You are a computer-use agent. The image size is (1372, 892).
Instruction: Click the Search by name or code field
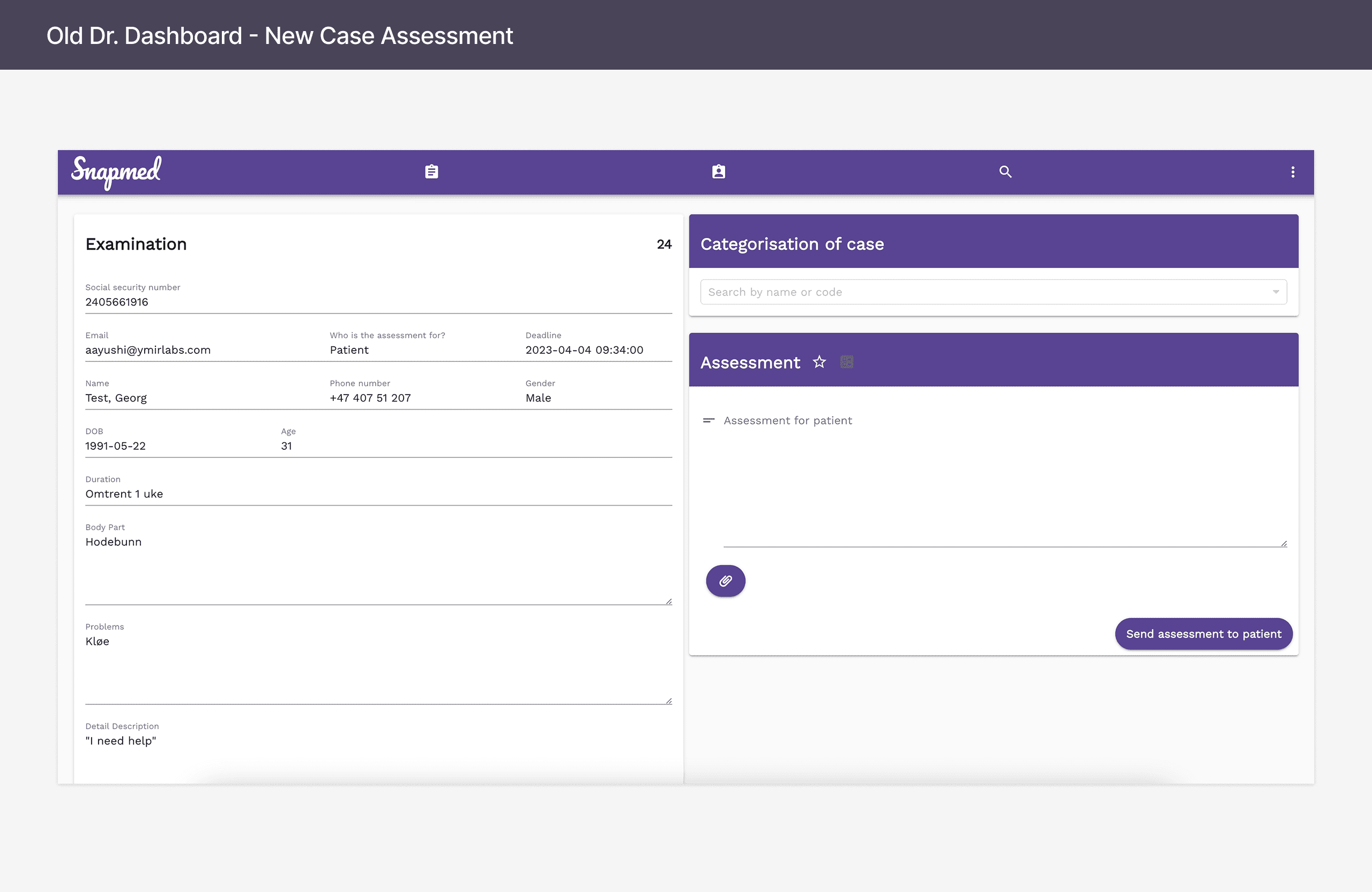point(980,292)
